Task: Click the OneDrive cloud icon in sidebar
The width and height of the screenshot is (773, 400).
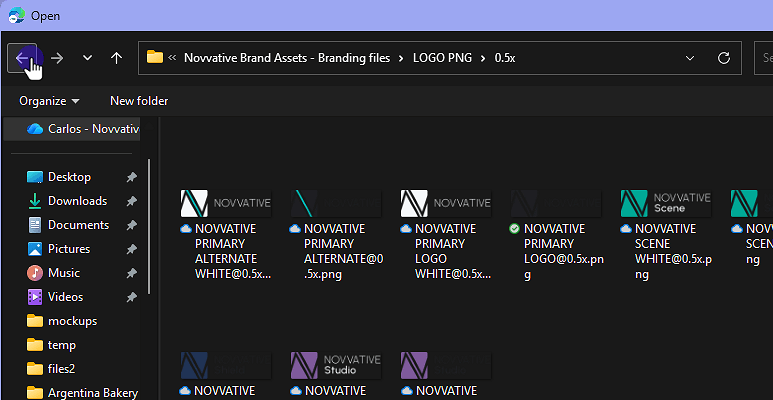Action: [x=35, y=129]
